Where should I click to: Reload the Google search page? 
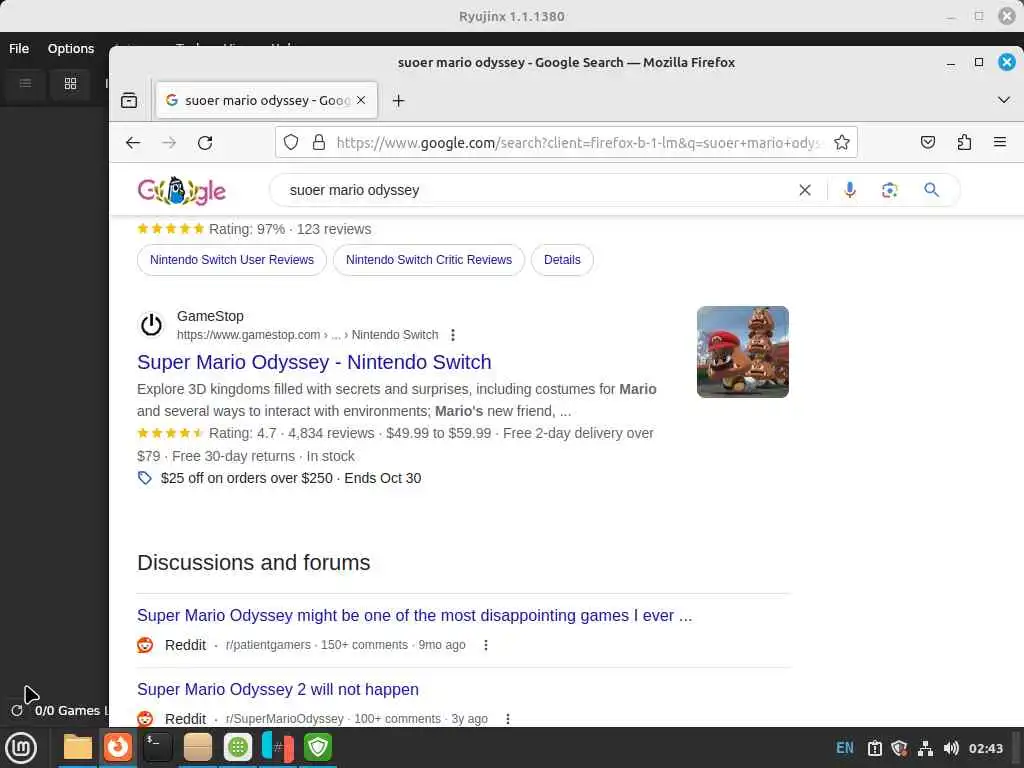[x=205, y=142]
